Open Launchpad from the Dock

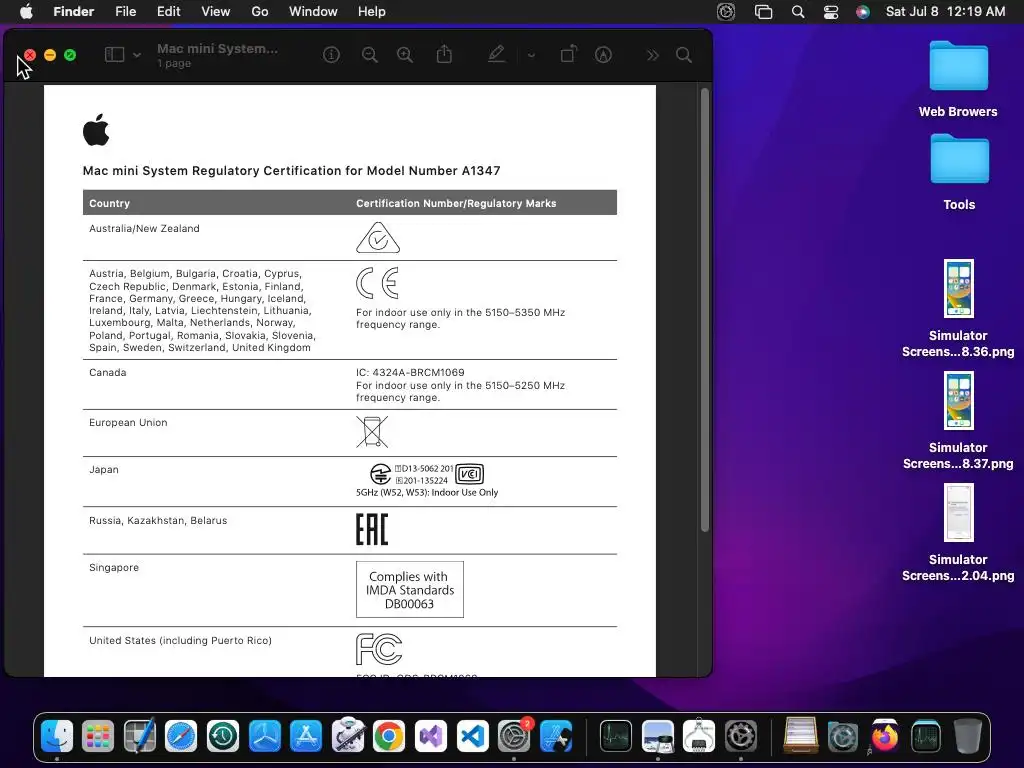[x=98, y=736]
